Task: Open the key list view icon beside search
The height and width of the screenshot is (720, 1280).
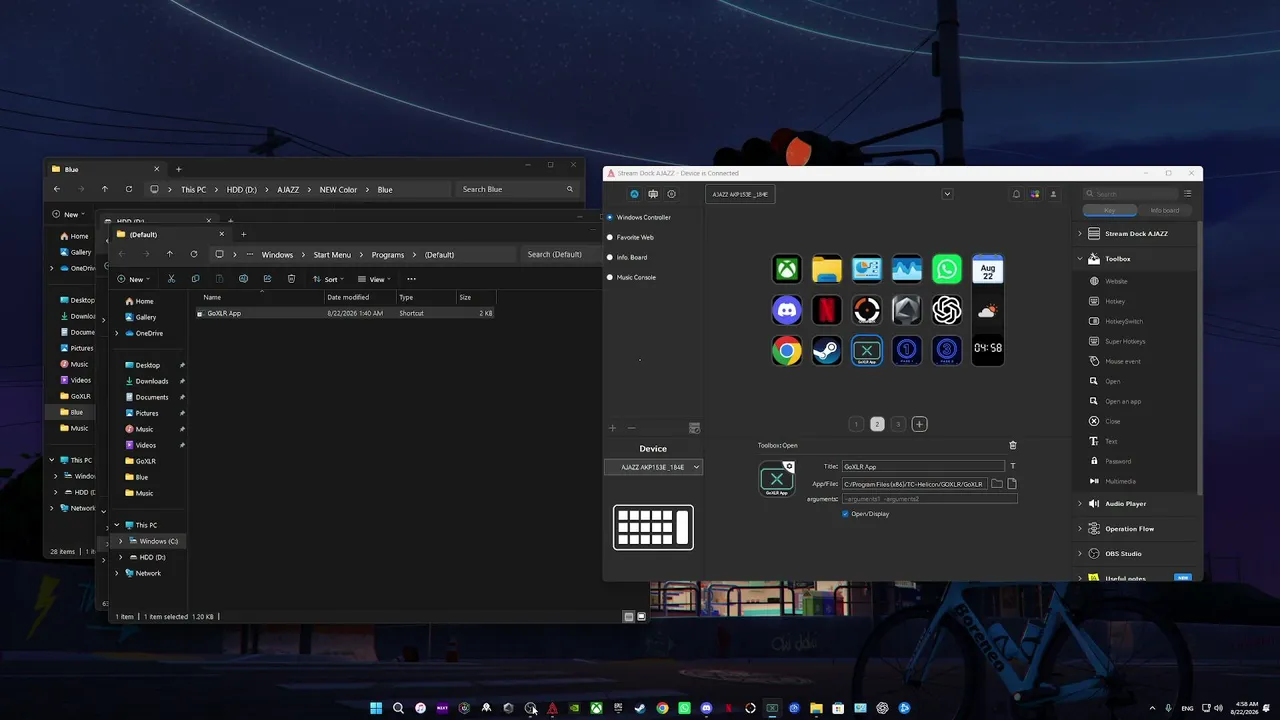Action: (1188, 194)
